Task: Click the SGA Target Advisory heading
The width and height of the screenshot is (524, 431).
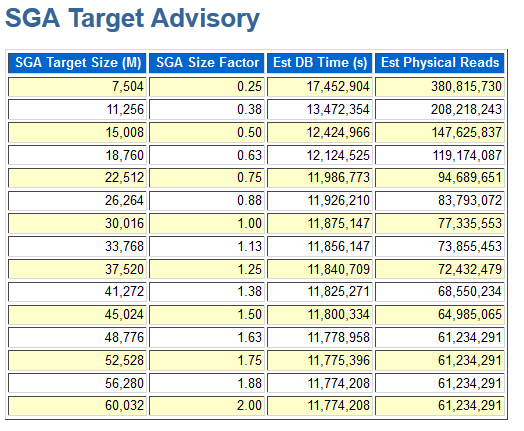Action: pos(132,18)
